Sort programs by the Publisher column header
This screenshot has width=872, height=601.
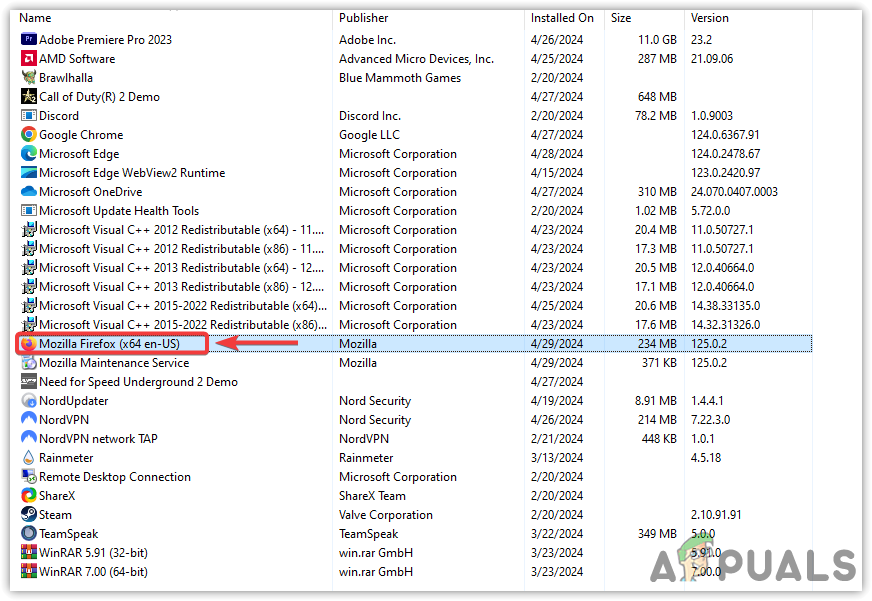(x=364, y=18)
